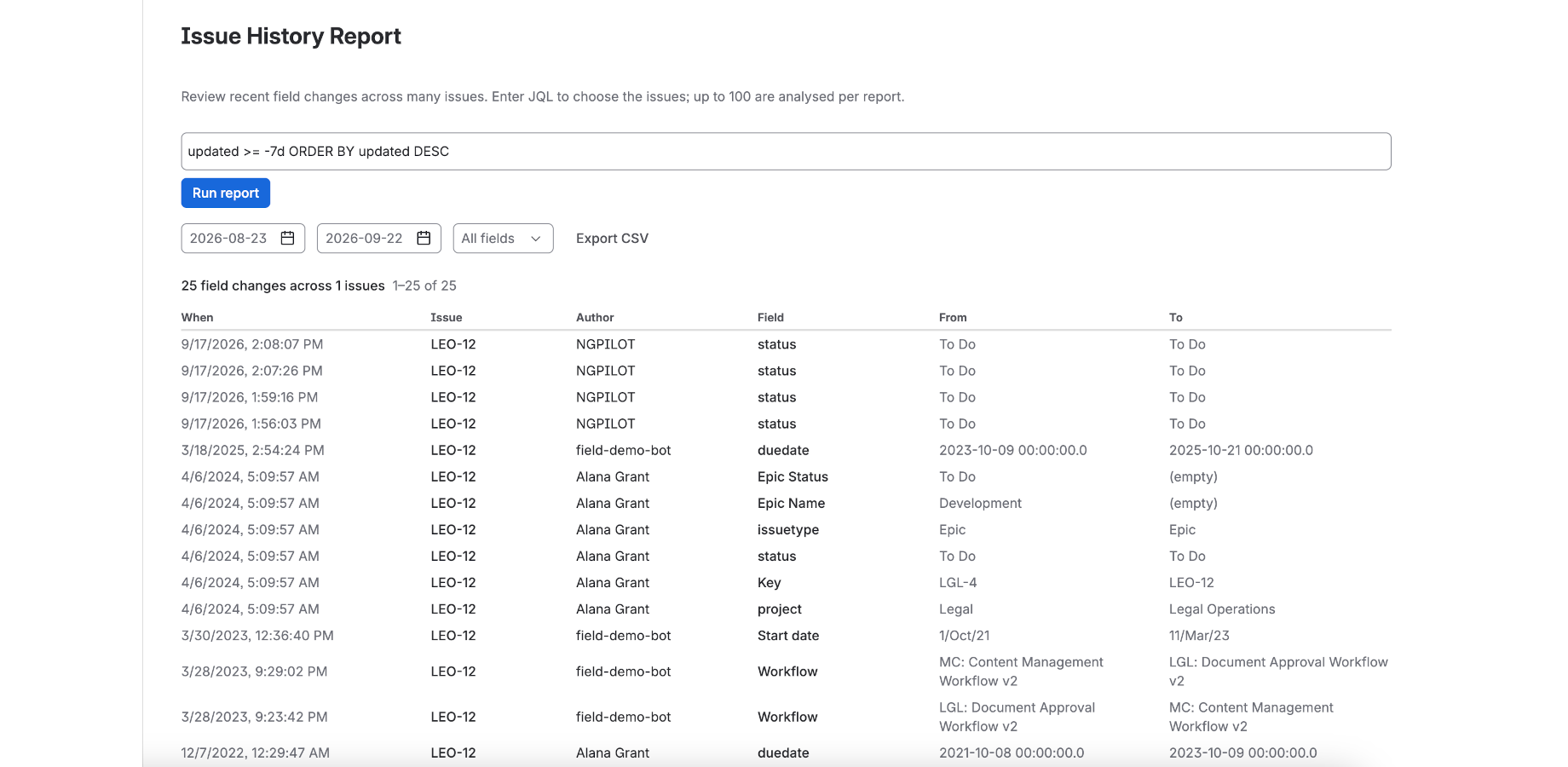Open LEO-12 in the 3/18/2025 duedate row
Image resolution: width=1568 pixels, height=767 pixels.
[453, 450]
